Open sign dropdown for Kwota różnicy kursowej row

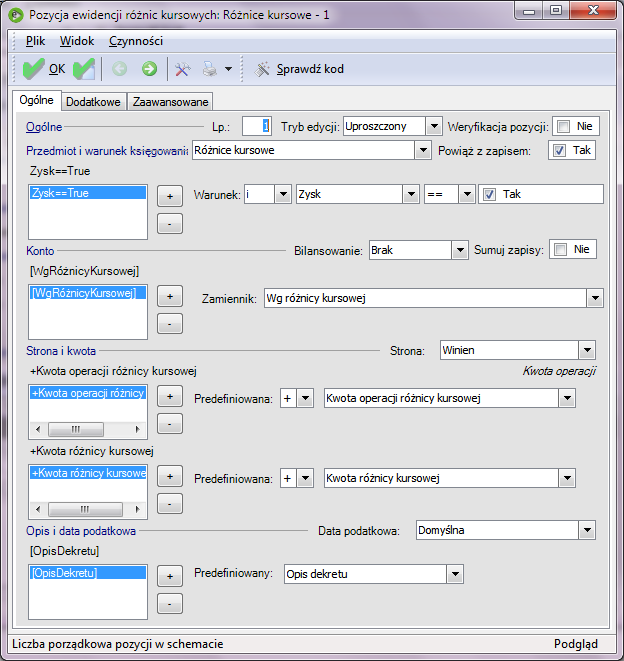[x=305, y=478]
